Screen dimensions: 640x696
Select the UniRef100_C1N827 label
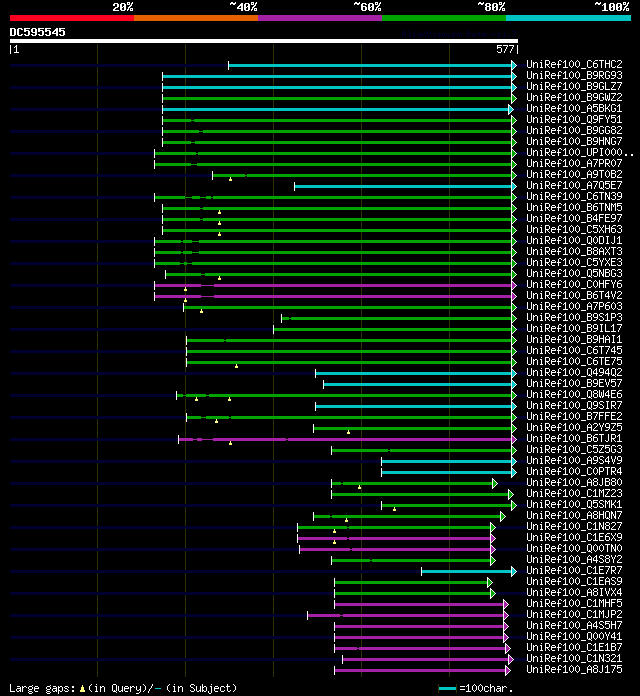(574, 526)
